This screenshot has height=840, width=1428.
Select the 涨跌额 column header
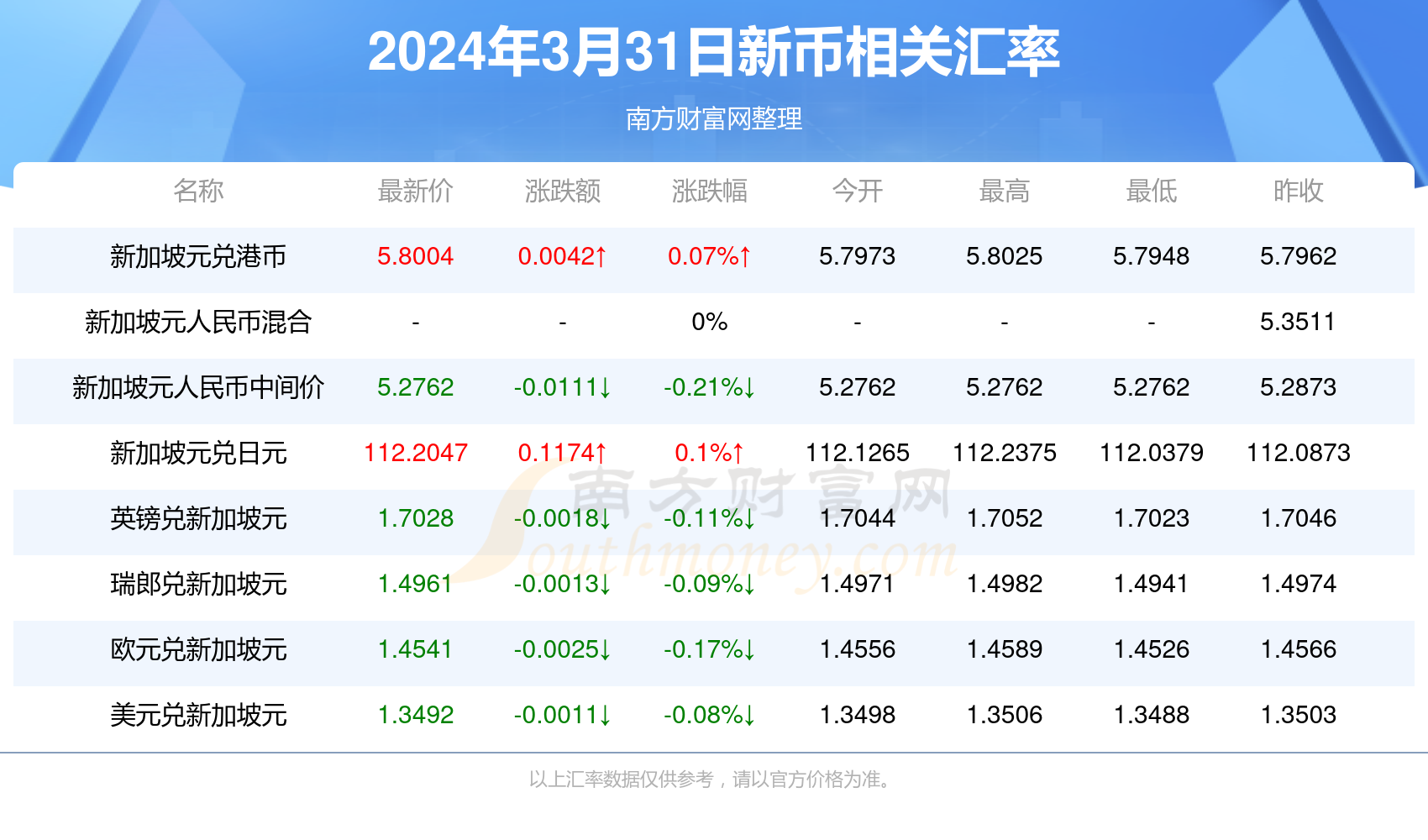562,191
